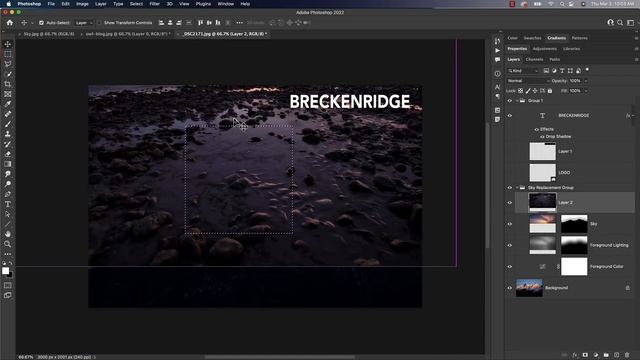Toggle the Show Transform Controls checkbox
The image size is (640, 360).
pos(100,23)
